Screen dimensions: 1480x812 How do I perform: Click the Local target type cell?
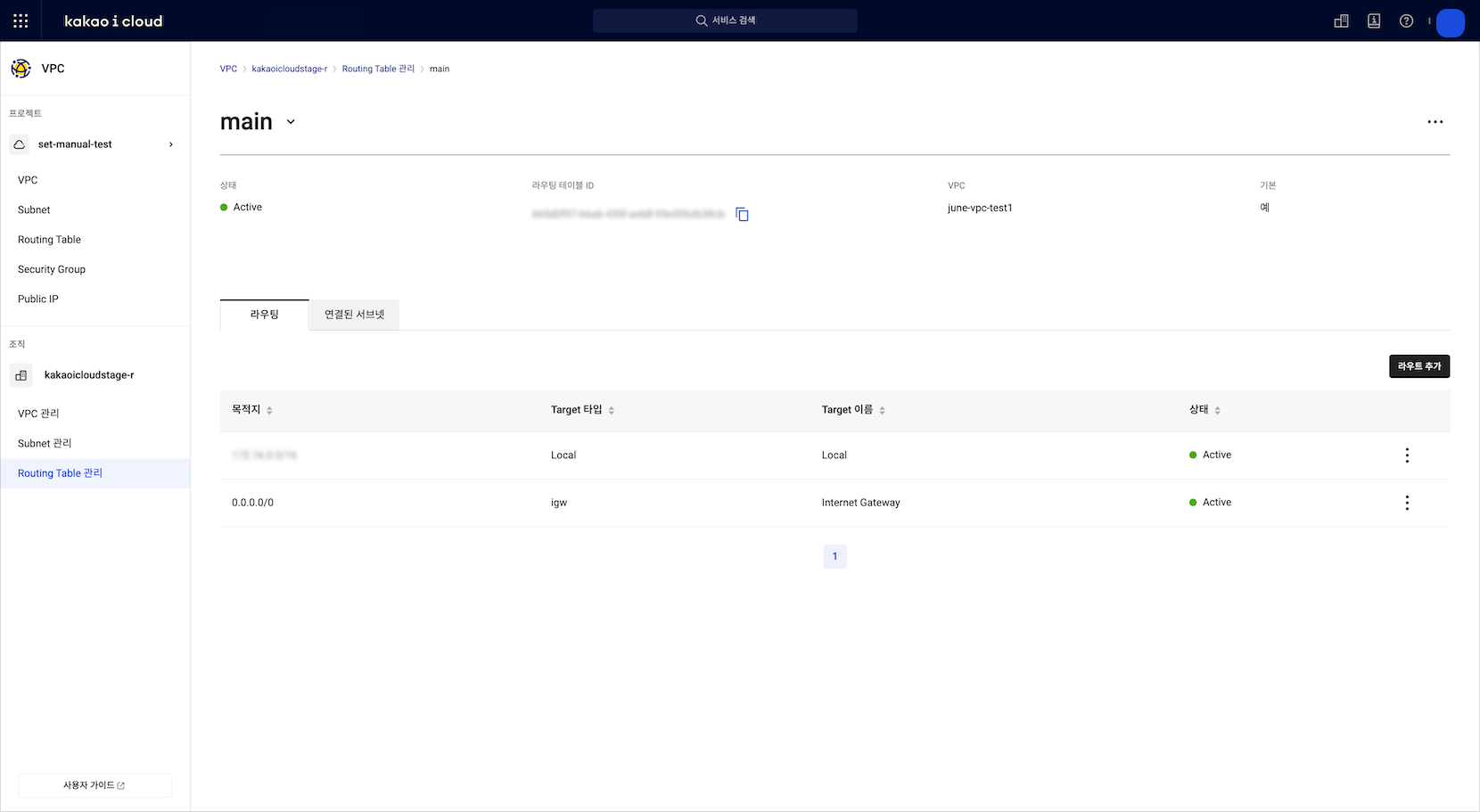point(563,455)
